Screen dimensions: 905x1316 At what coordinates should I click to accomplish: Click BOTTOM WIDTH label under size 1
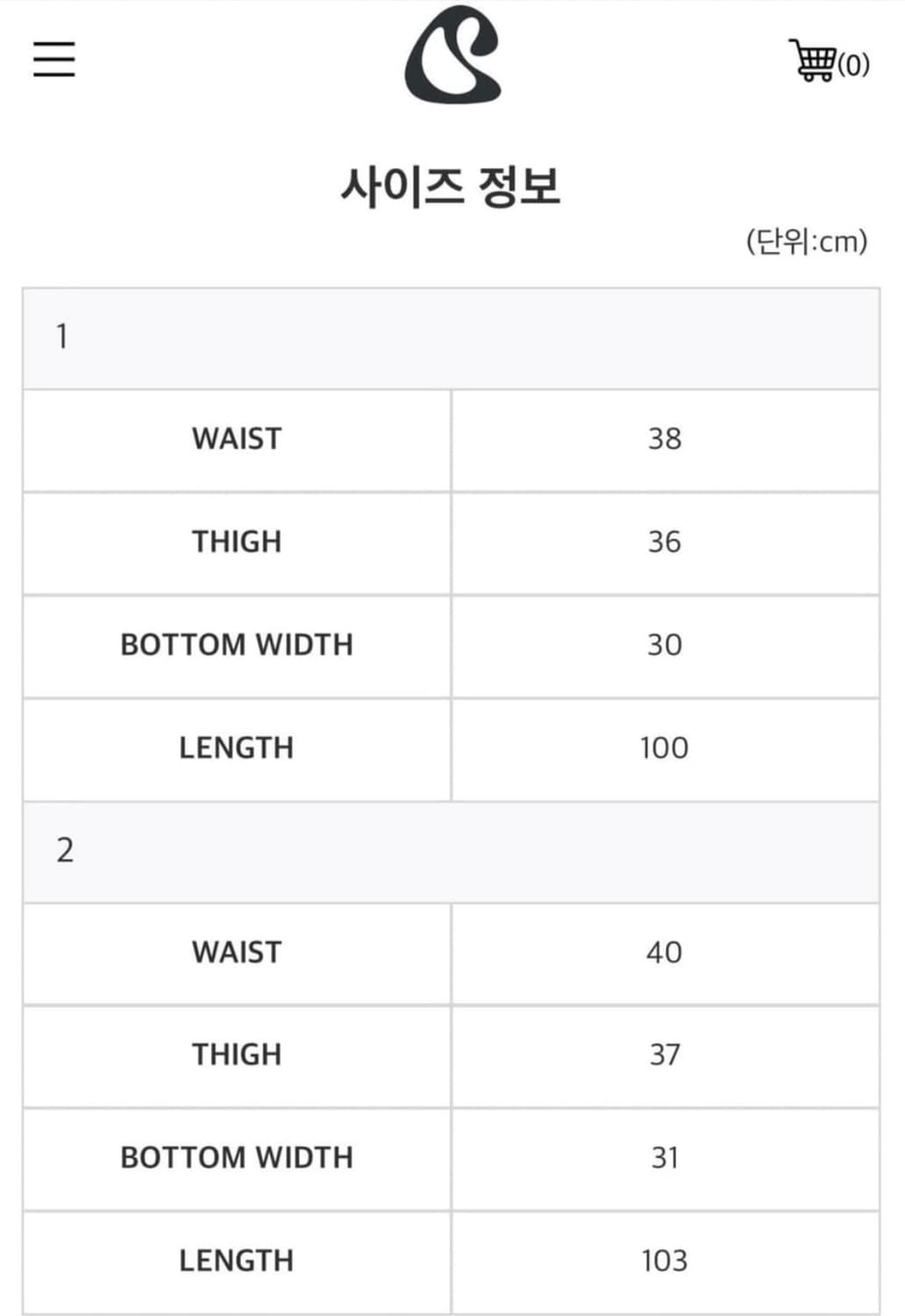click(x=237, y=645)
